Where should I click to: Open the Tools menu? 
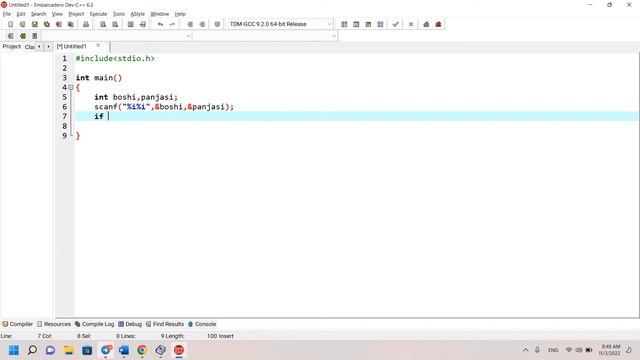[119, 14]
